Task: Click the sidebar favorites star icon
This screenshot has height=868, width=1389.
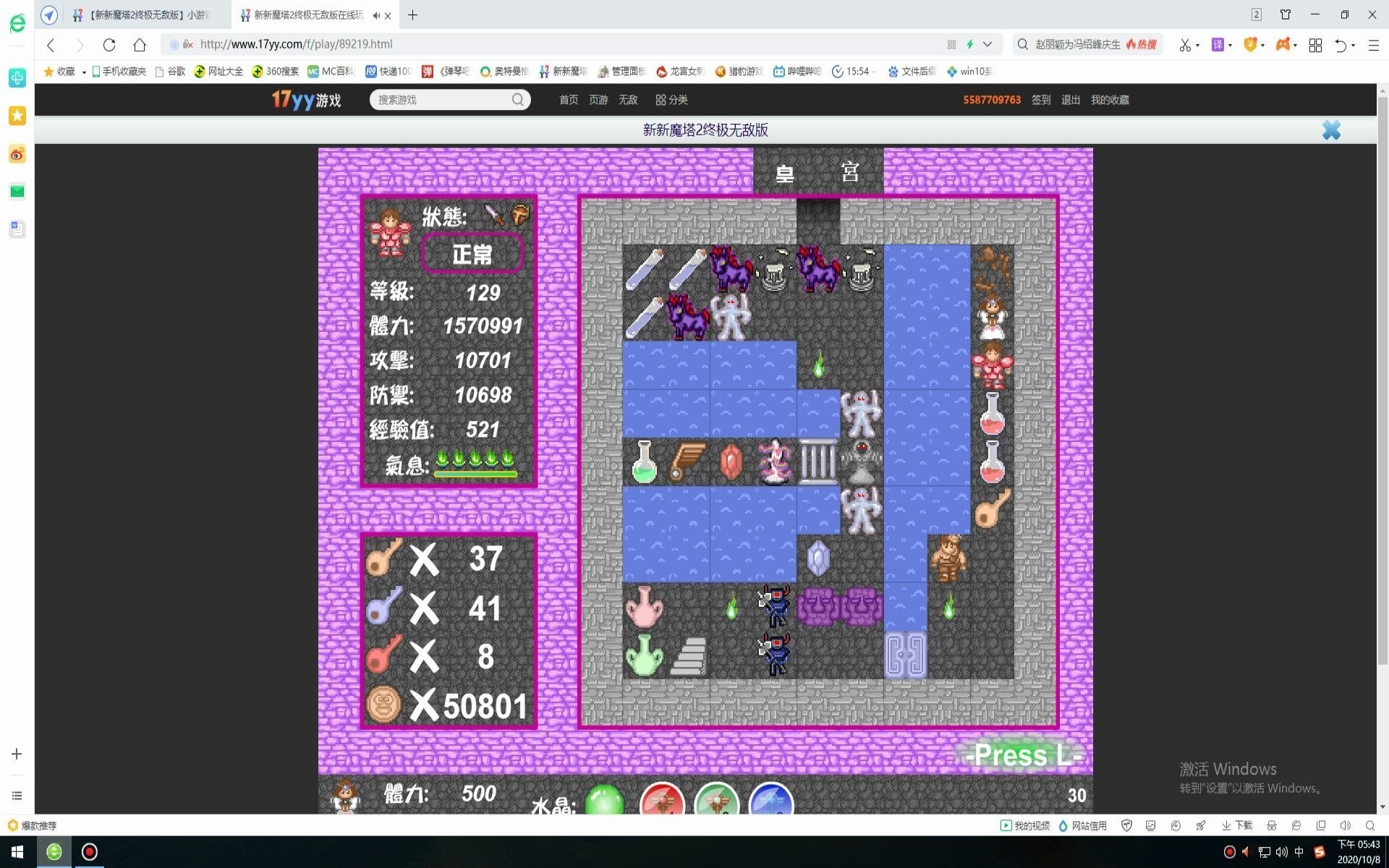Action: (x=17, y=116)
